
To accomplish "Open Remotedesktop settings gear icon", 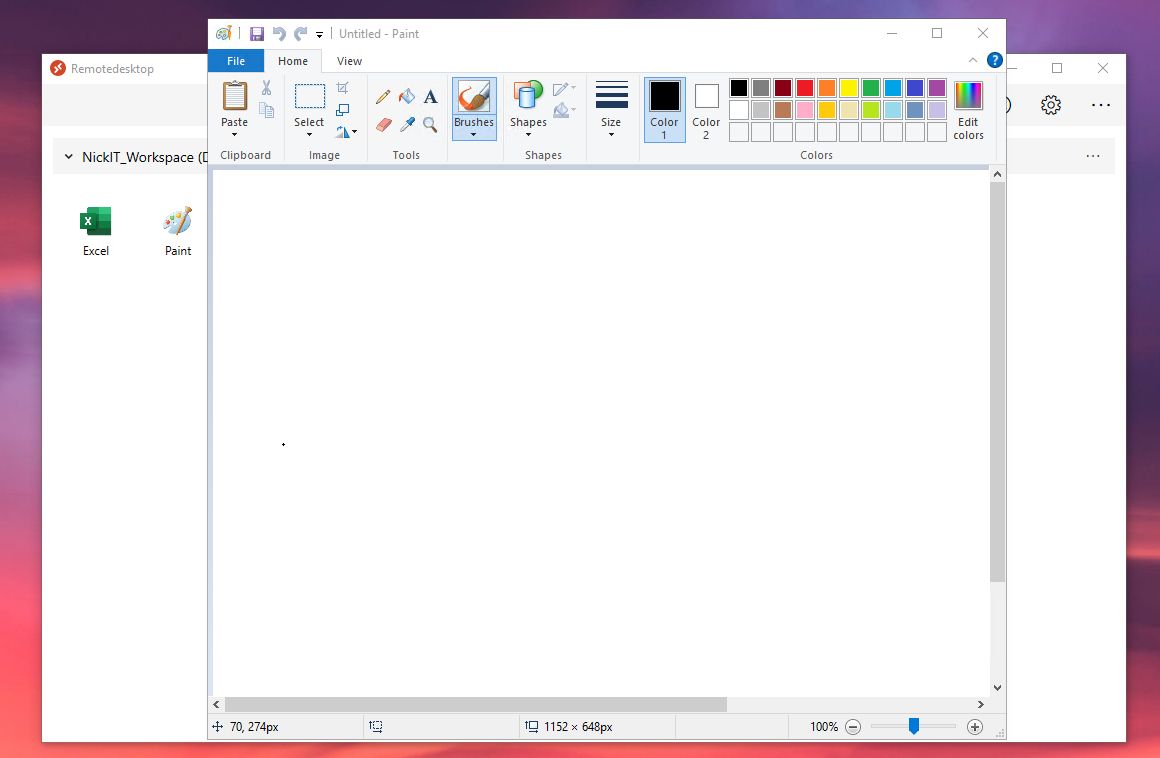I will click(1051, 105).
